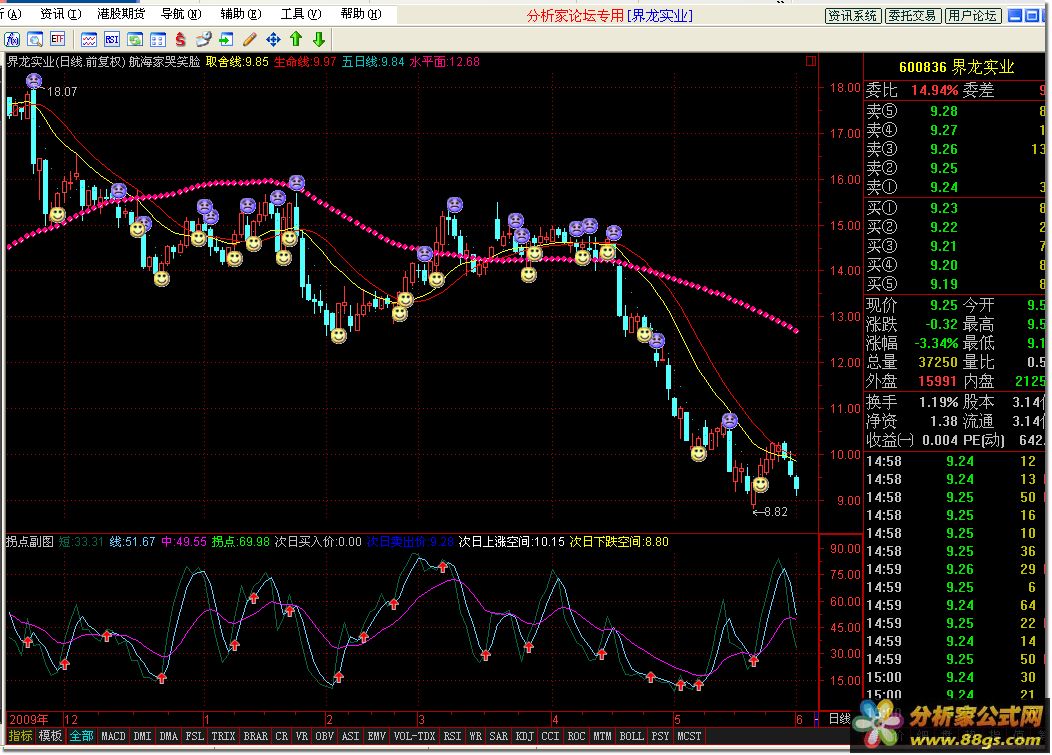
Task: Select the BOLL indicator tab
Action: (631, 736)
